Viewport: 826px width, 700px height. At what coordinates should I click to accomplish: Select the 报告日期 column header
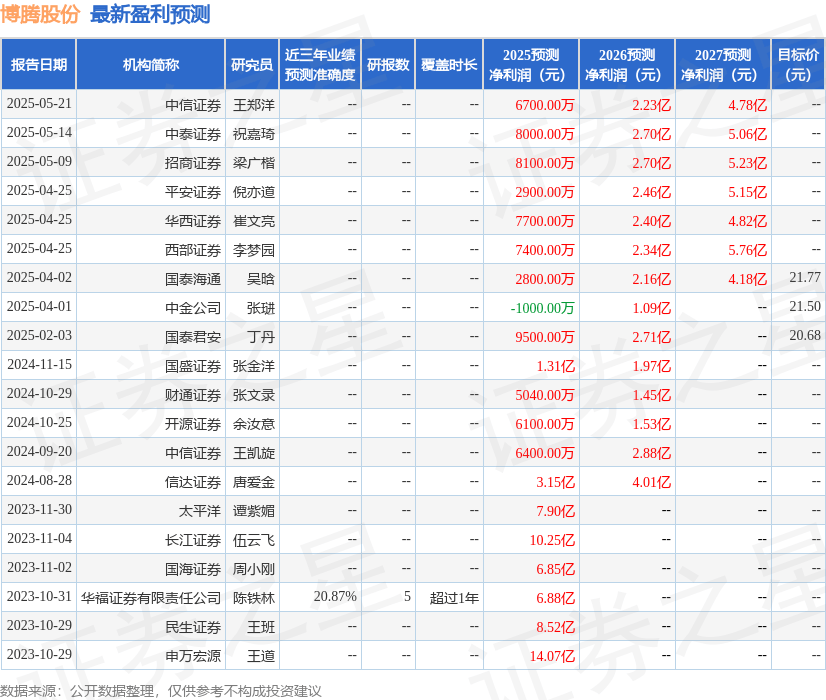click(39, 64)
